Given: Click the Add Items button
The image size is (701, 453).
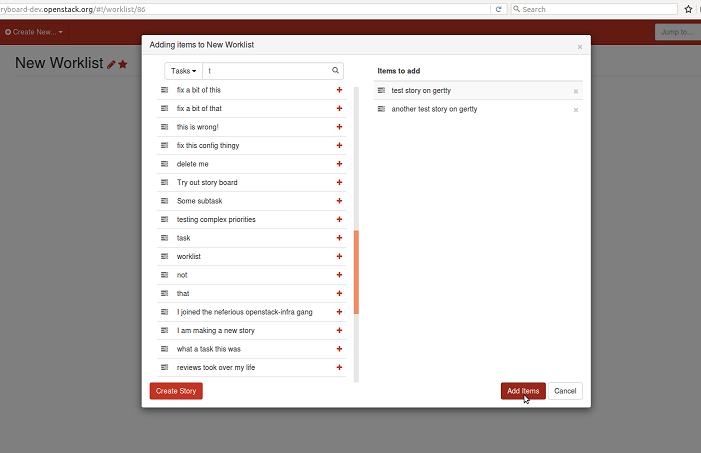Looking at the screenshot, I should 523,391.
